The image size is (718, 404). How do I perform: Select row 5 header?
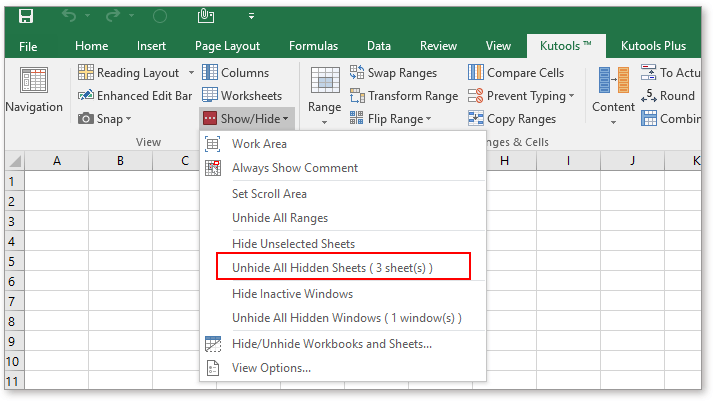tap(15, 261)
